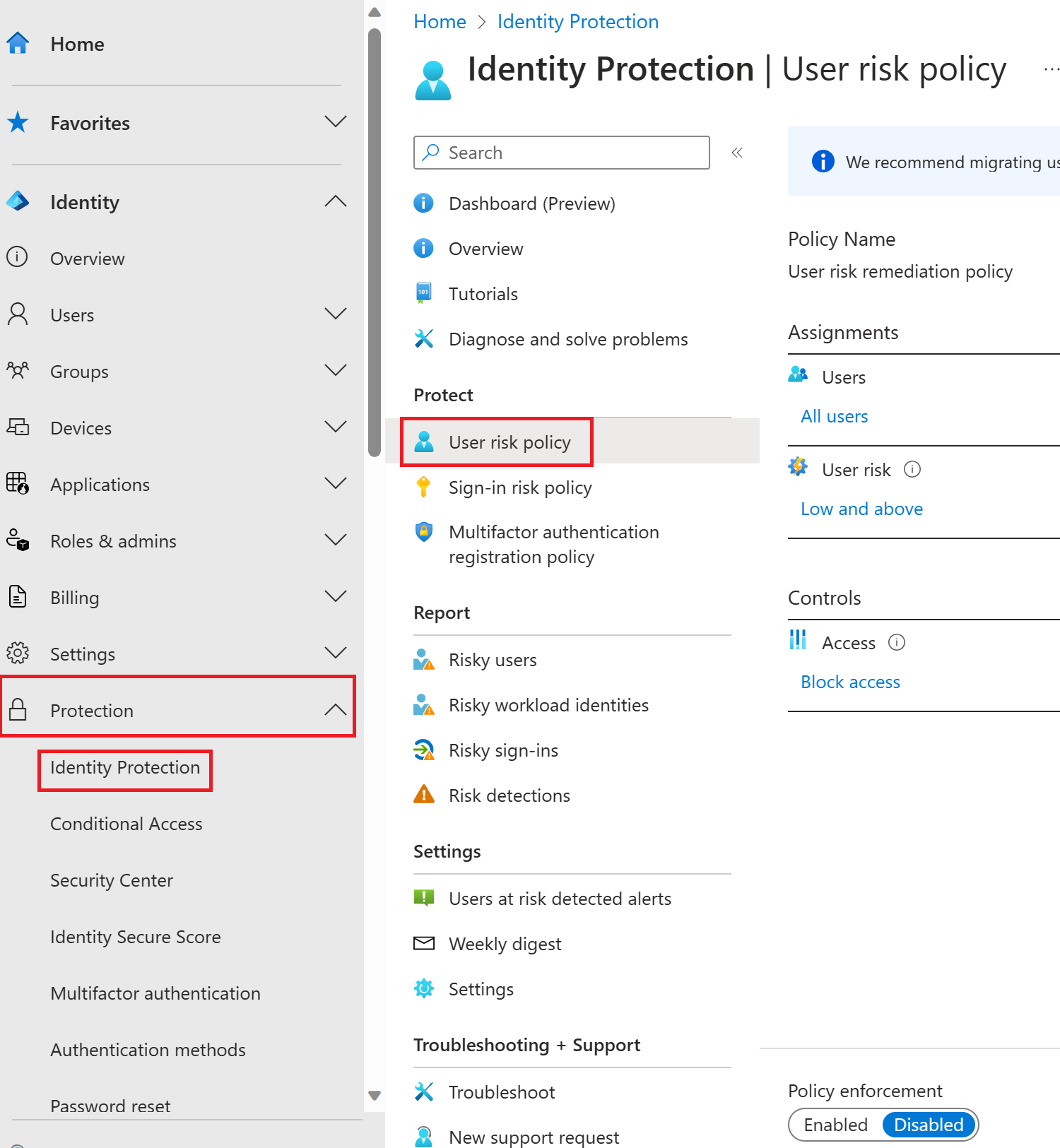
Task: Click the Home house icon
Action: pyautogui.click(x=18, y=44)
